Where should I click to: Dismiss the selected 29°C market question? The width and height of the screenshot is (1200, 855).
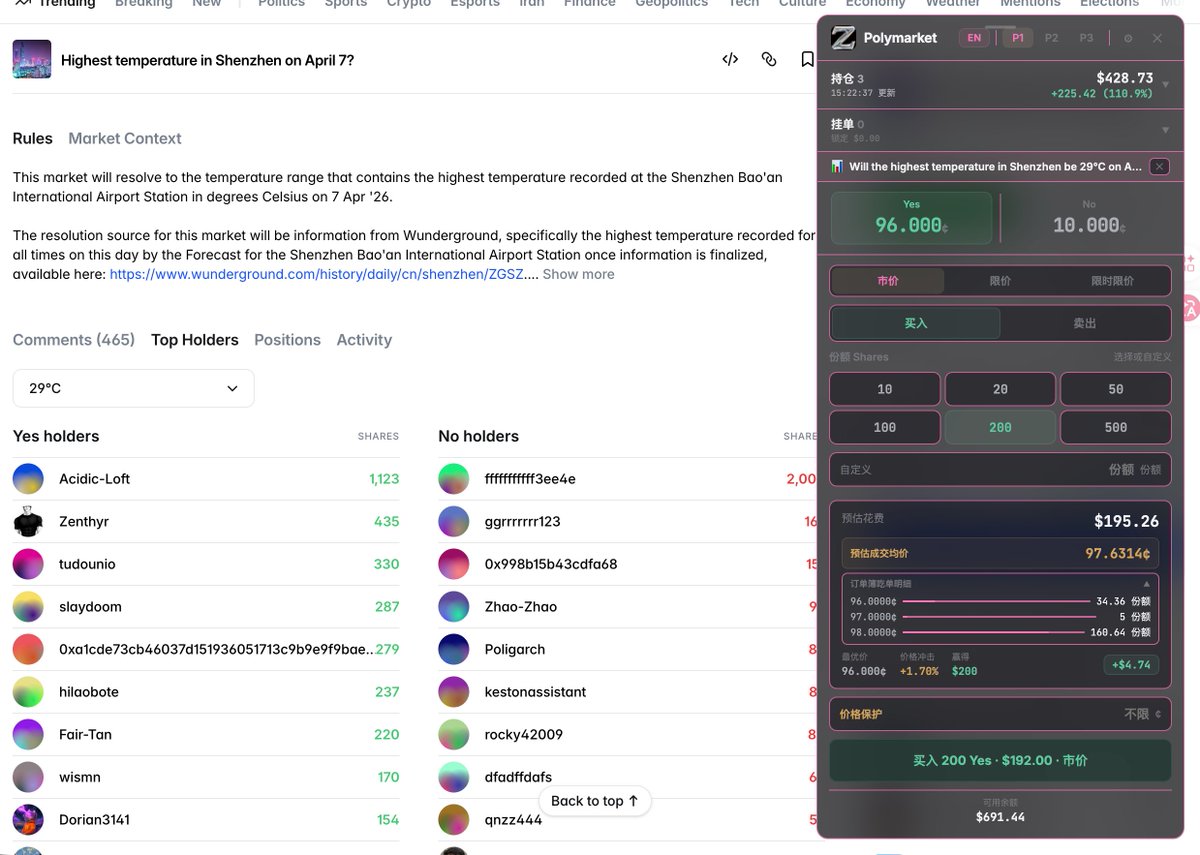tap(1159, 167)
